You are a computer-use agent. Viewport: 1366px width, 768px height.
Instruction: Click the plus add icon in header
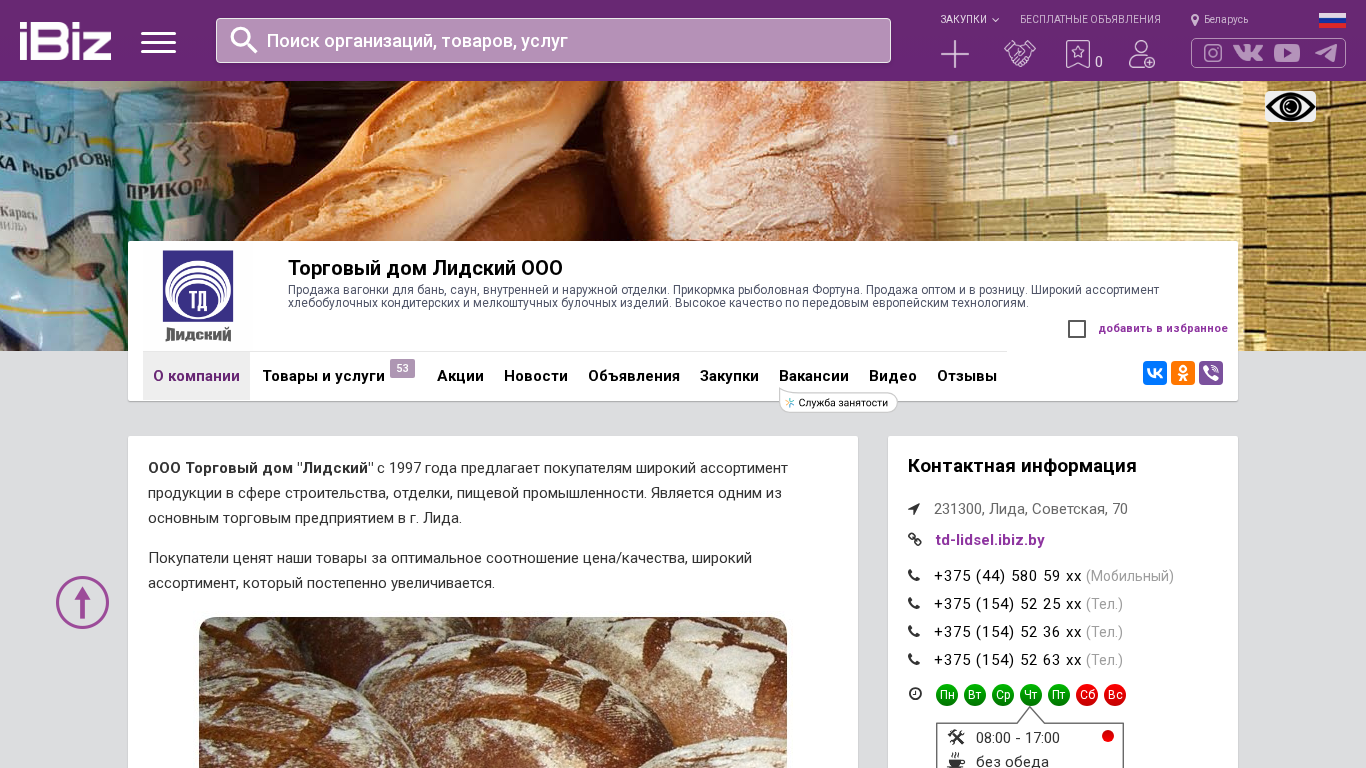click(955, 54)
